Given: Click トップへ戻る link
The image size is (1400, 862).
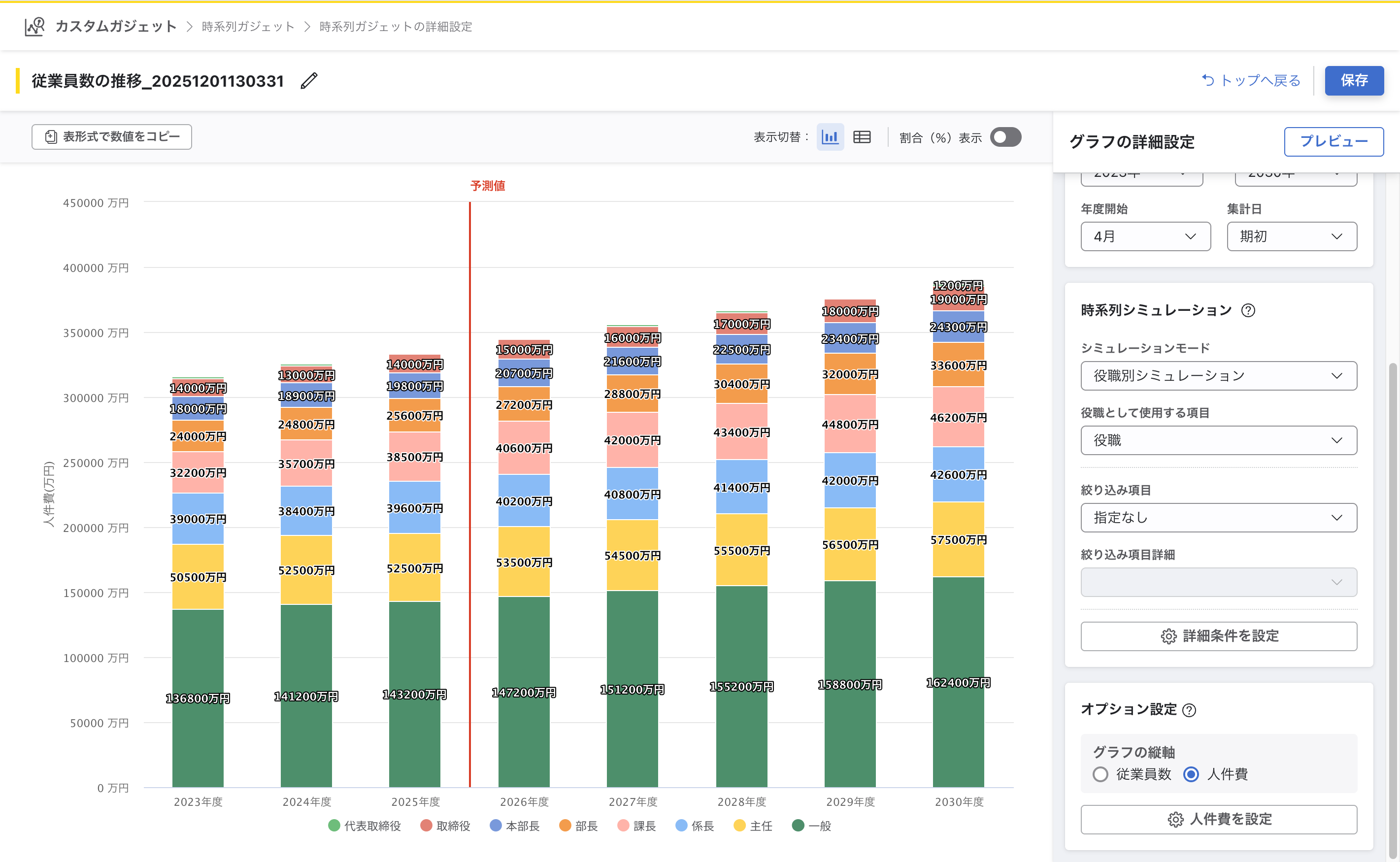Looking at the screenshot, I should (x=1251, y=80).
